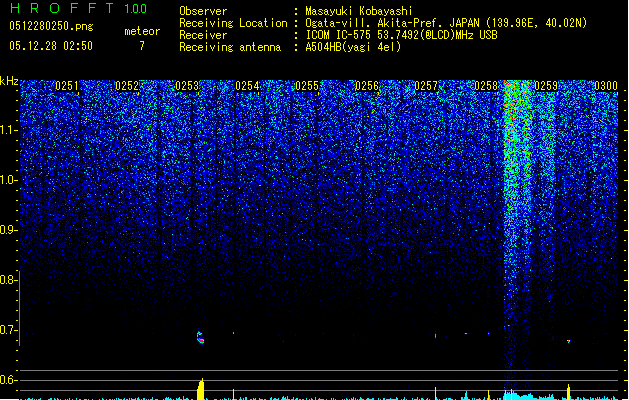The width and height of the screenshot is (629, 400).
Task: Click the 0252 time marker
Action: [x=127, y=86]
